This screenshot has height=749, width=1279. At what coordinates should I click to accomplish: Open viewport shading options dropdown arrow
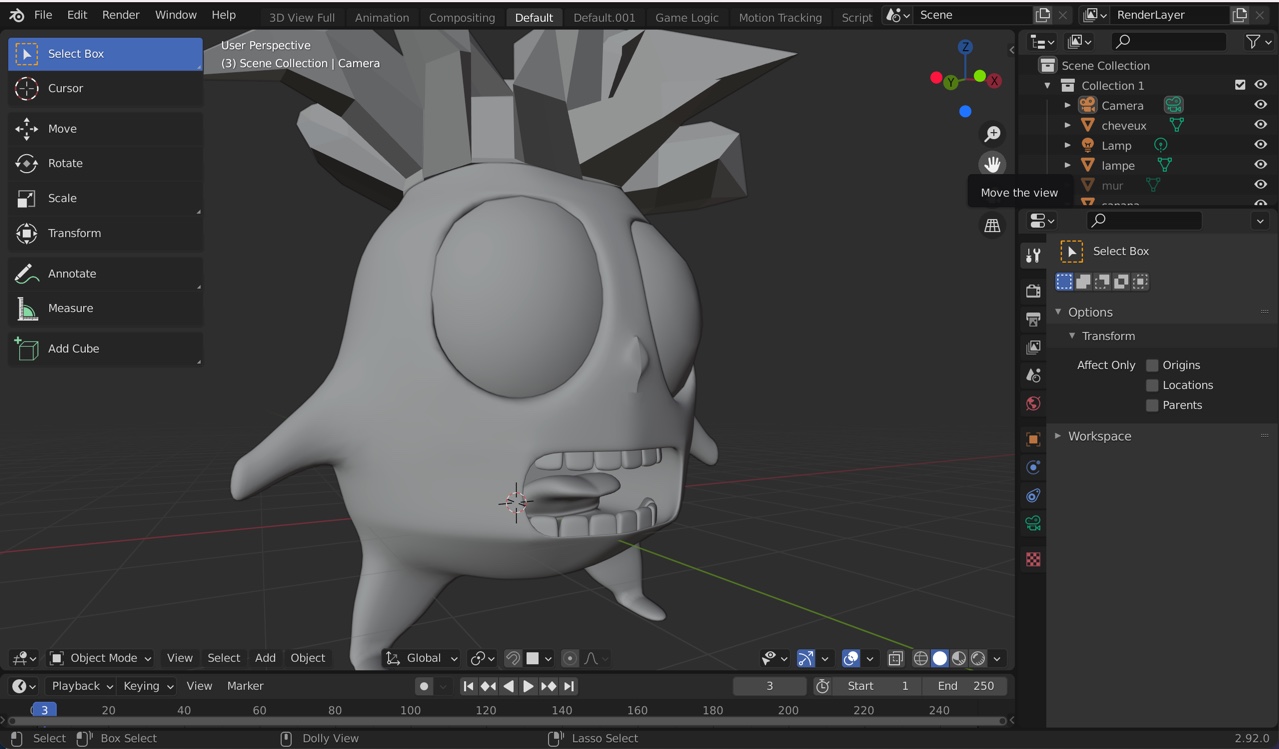pos(997,658)
